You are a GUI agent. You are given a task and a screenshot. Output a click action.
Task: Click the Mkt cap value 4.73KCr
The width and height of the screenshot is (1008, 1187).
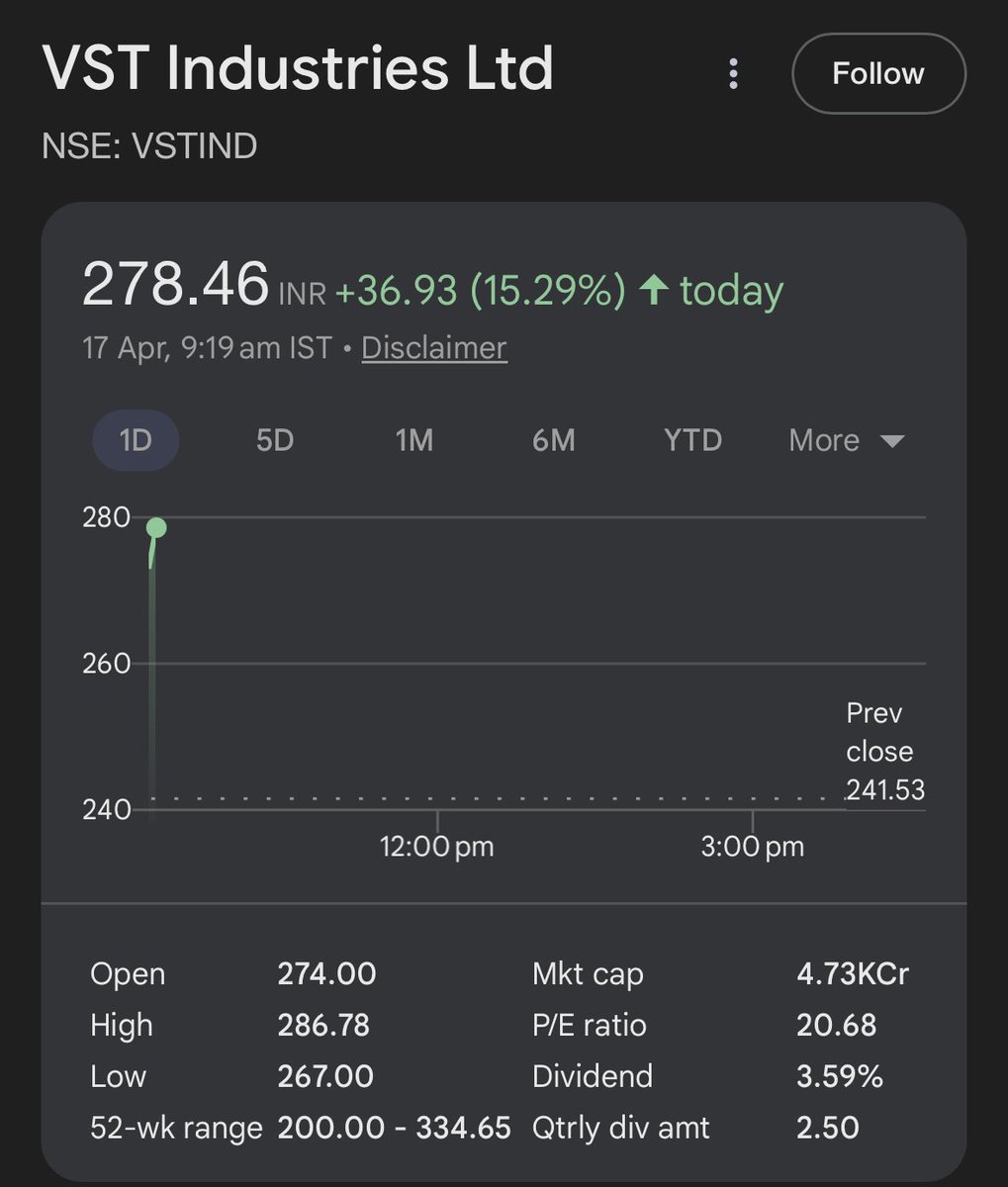pos(853,974)
